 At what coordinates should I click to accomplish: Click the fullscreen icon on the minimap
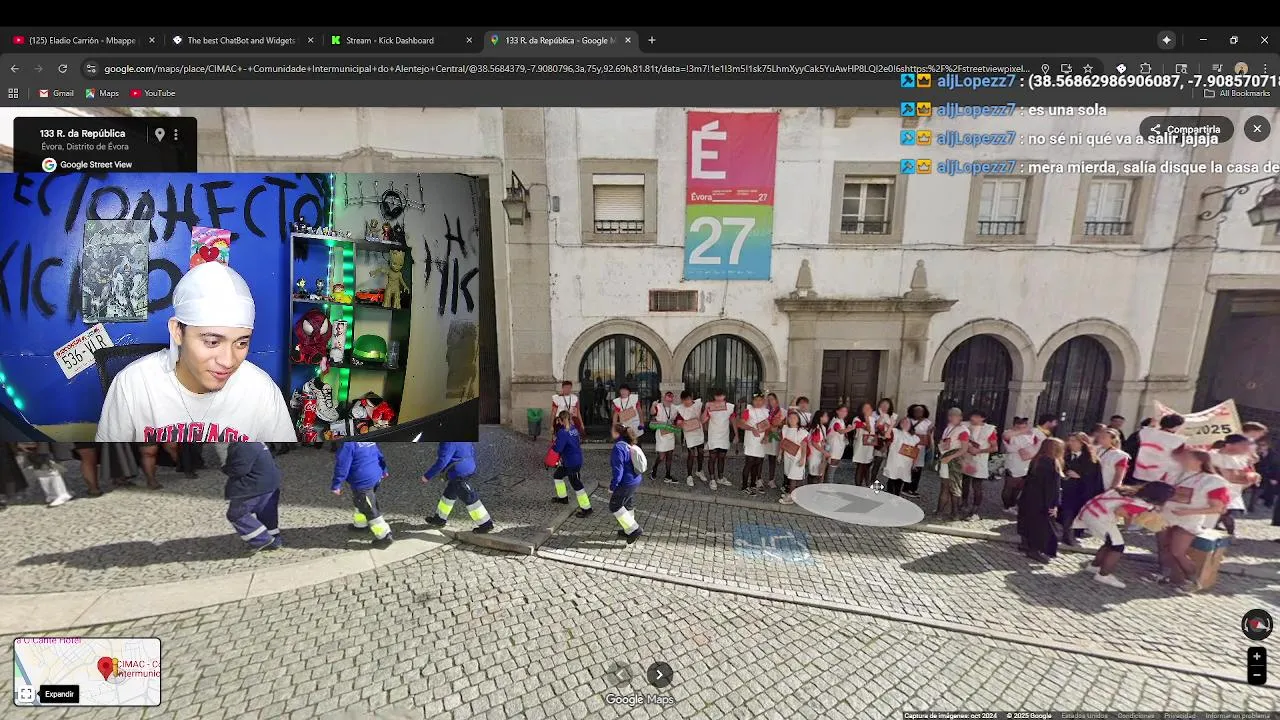click(26, 694)
